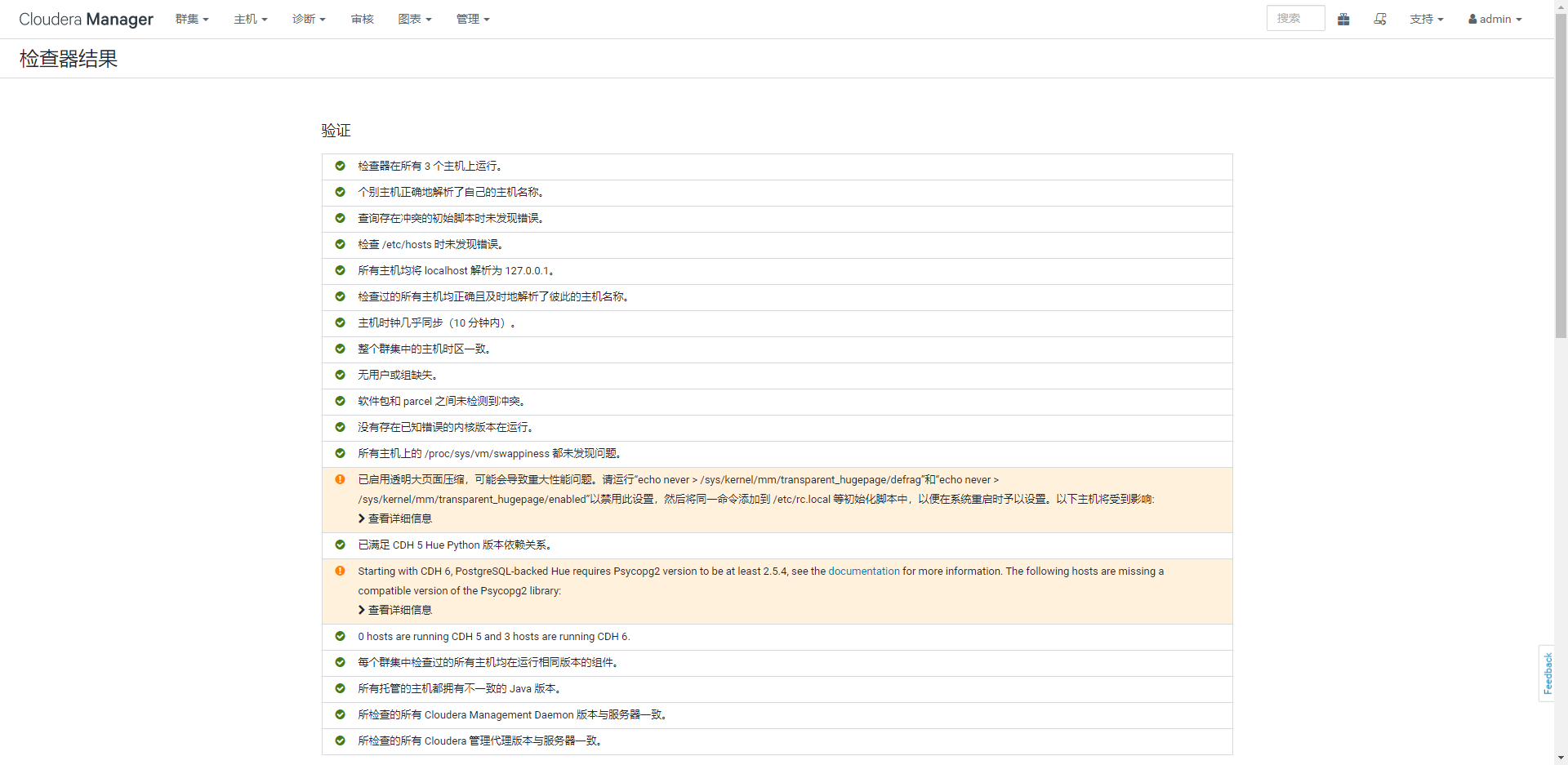Screen dimensions: 1568x765
Task: Open the documentation link
Action: (x=863, y=571)
